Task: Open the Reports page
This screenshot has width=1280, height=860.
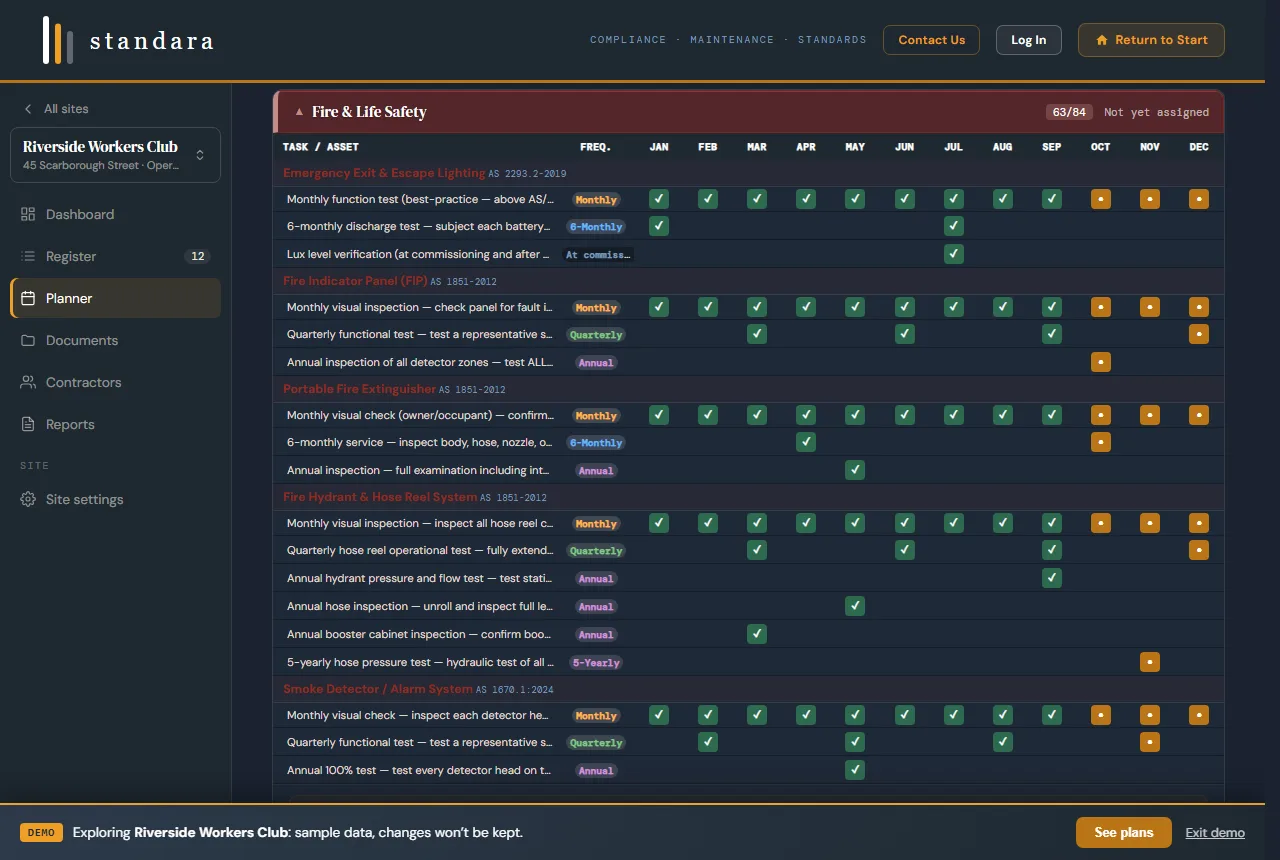Action: 115,424
